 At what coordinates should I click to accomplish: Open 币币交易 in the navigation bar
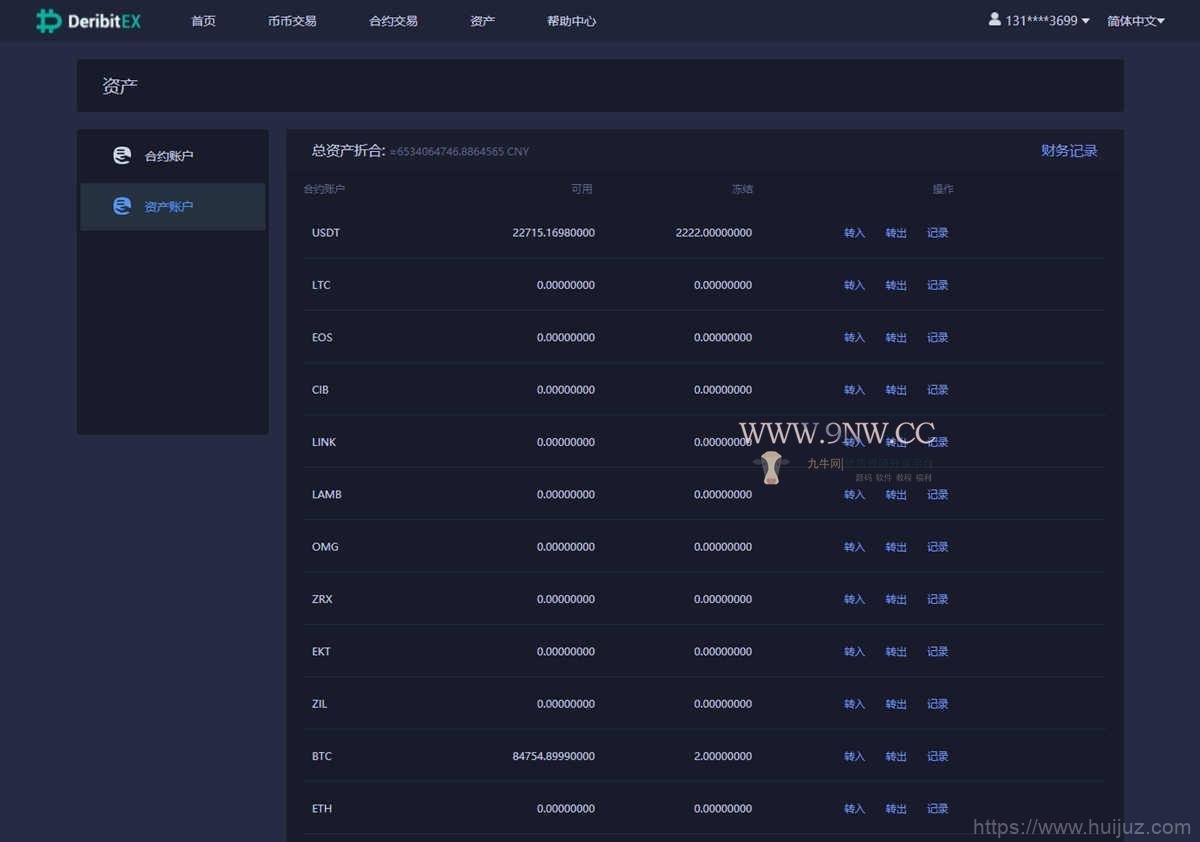[292, 20]
